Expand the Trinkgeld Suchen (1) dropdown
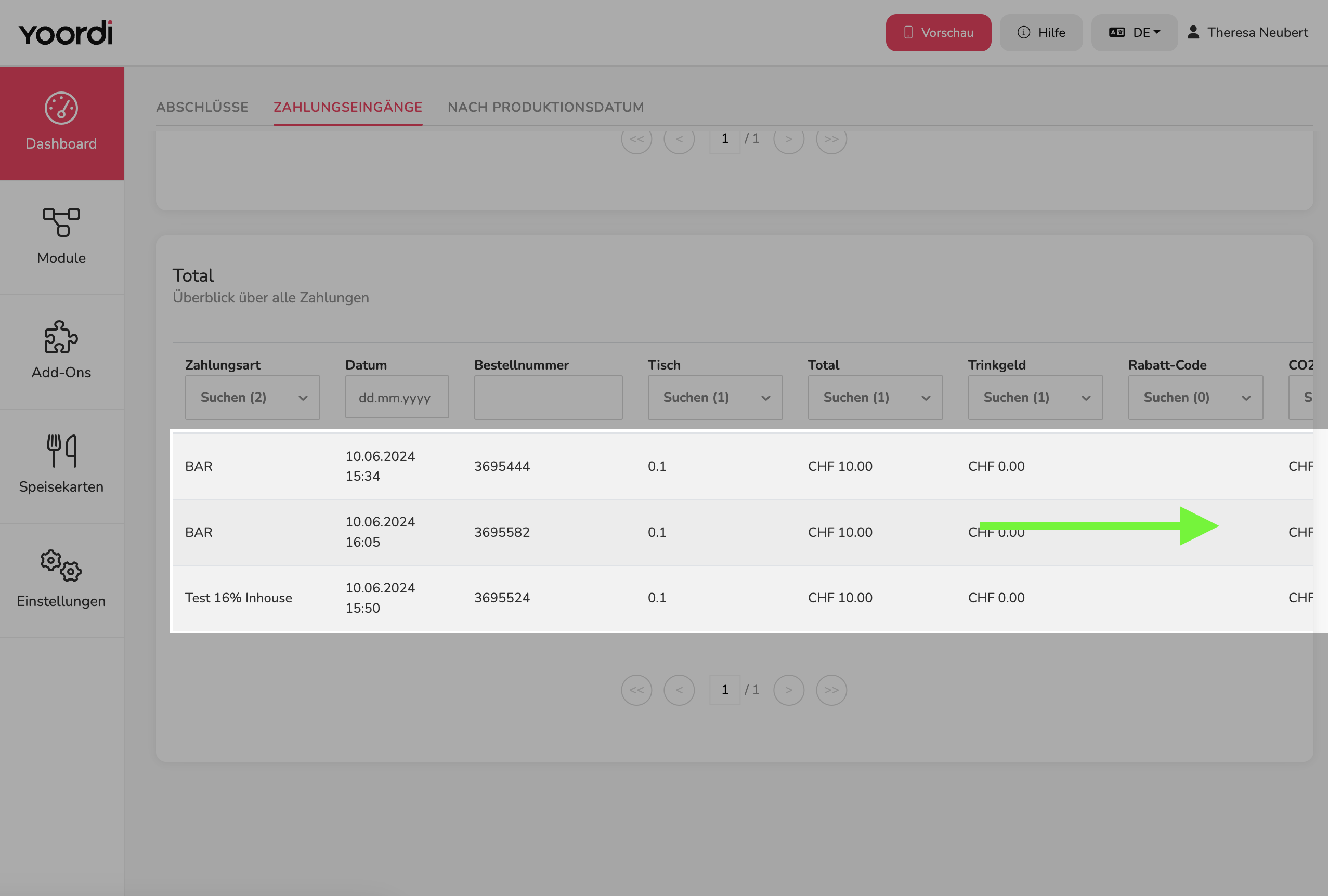This screenshot has width=1328, height=896. (1035, 398)
